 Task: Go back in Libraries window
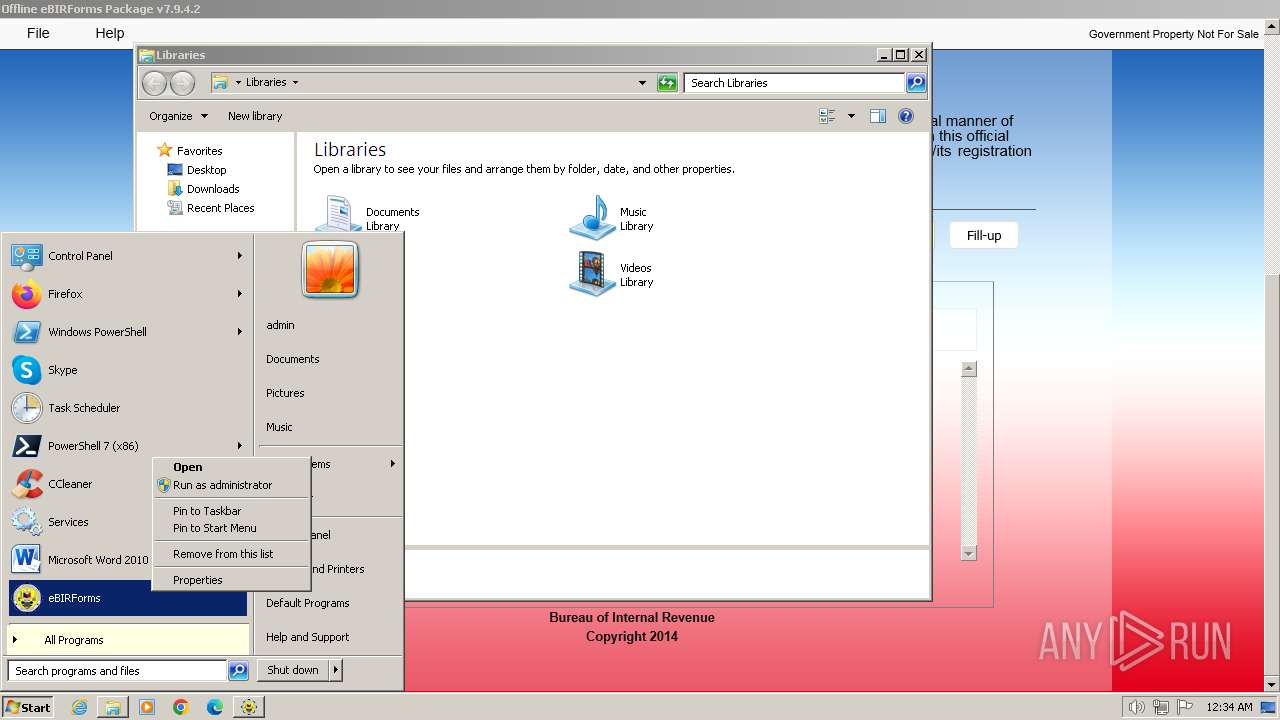[x=154, y=83]
